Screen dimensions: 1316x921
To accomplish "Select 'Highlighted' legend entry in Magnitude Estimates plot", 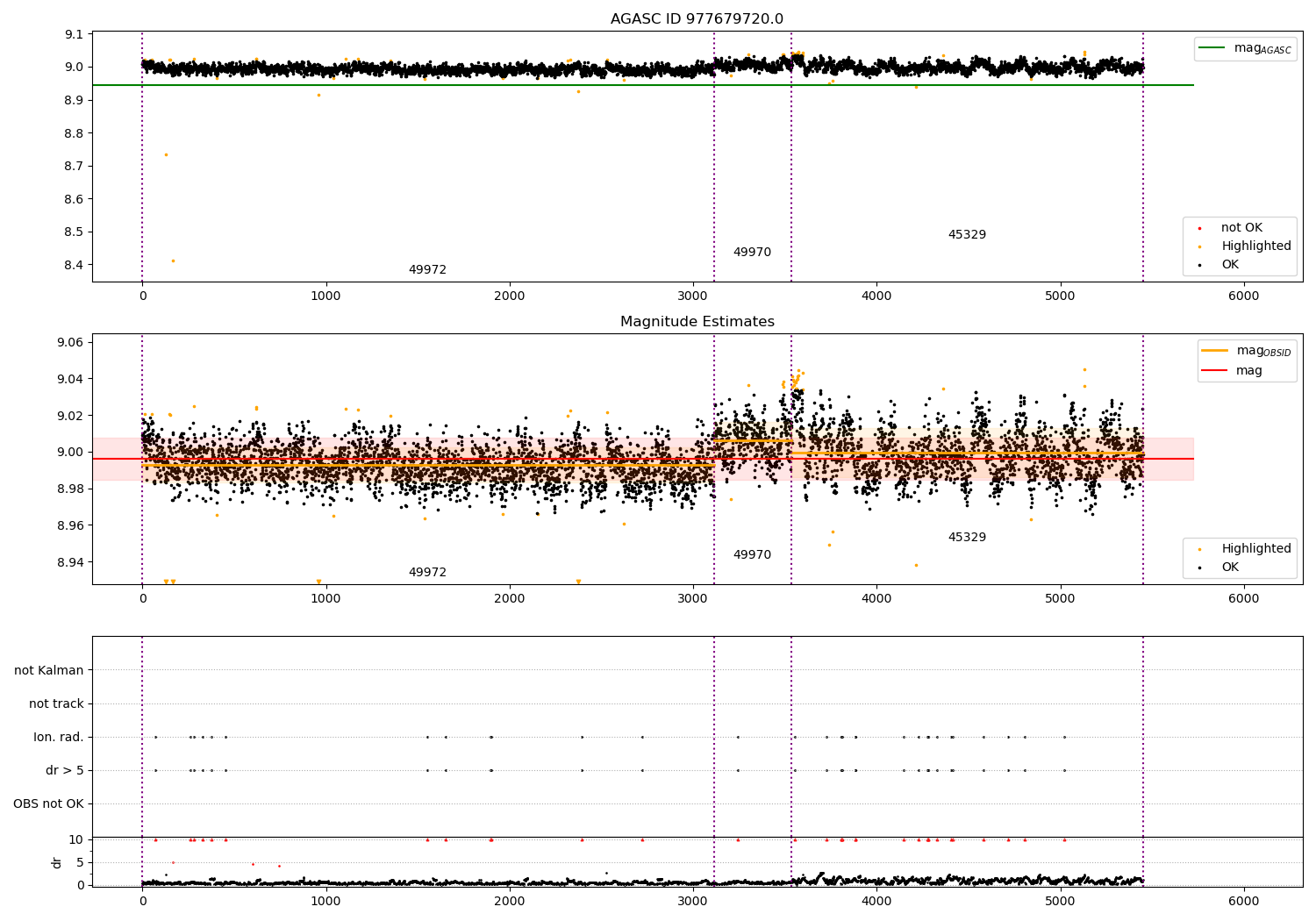I will click(1255, 549).
